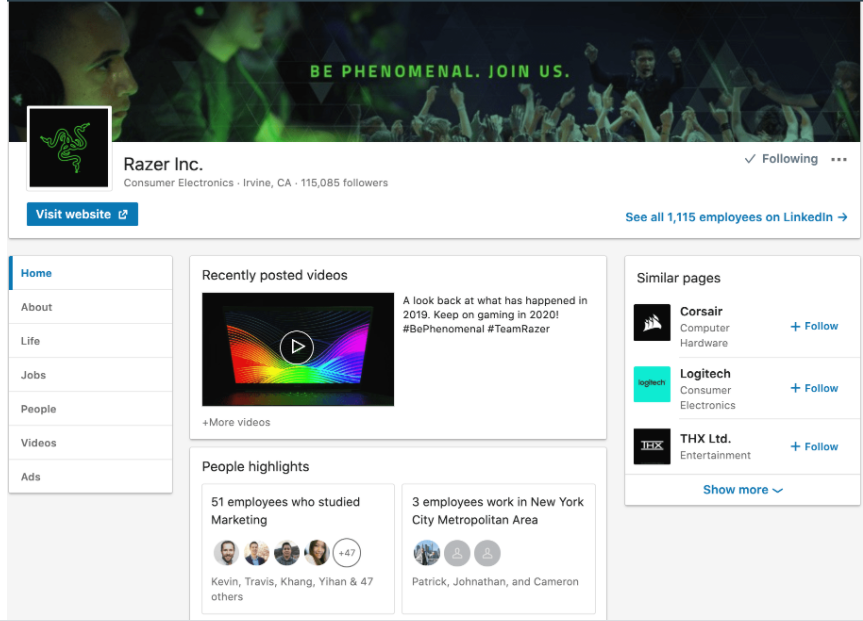Click the Razer Inc. company name

click(x=163, y=164)
